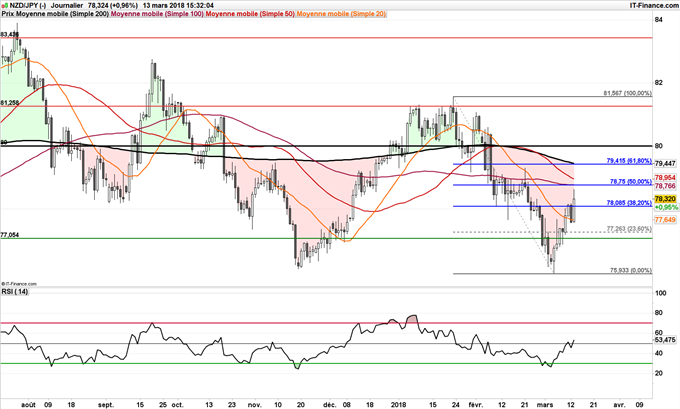Click the green +0,96% change tag

[x=666, y=207]
